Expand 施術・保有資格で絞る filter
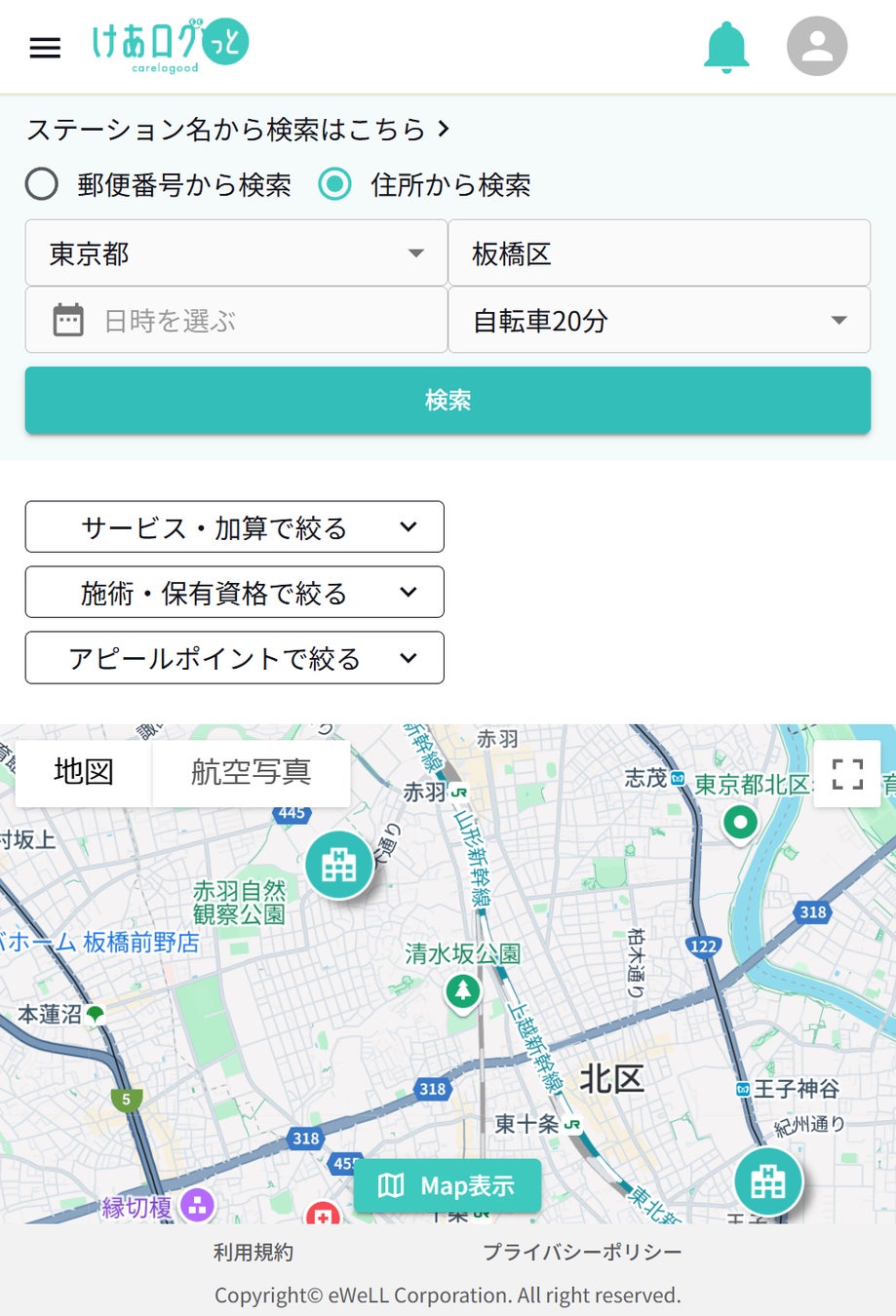Viewport: 896px width, 1316px height. click(x=234, y=593)
